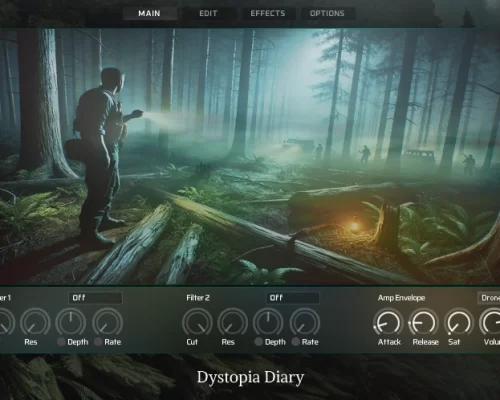Image resolution: width=500 pixels, height=400 pixels.
Task: Switch to the MAIN tab
Action: click(x=149, y=13)
